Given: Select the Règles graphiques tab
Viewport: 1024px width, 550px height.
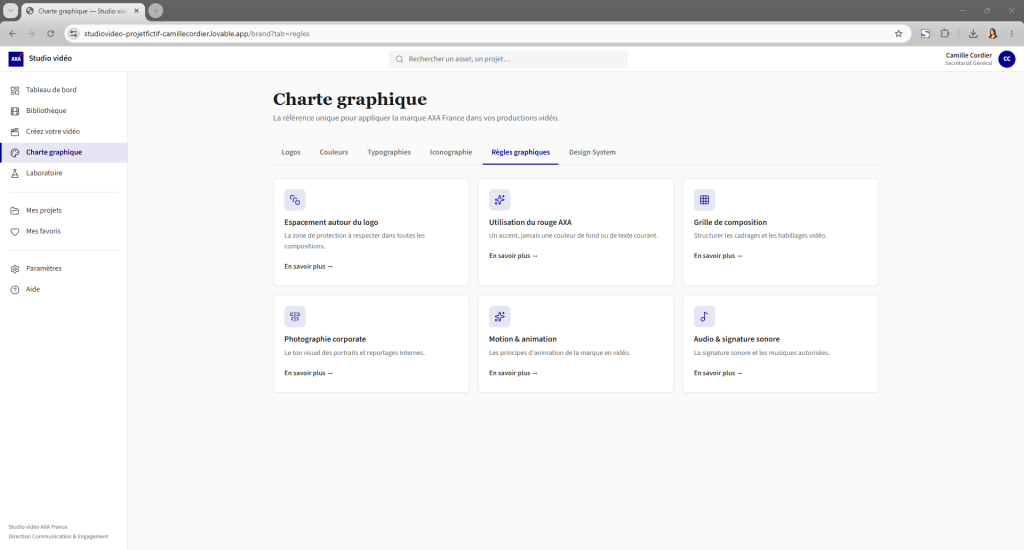Looking at the screenshot, I should point(520,152).
